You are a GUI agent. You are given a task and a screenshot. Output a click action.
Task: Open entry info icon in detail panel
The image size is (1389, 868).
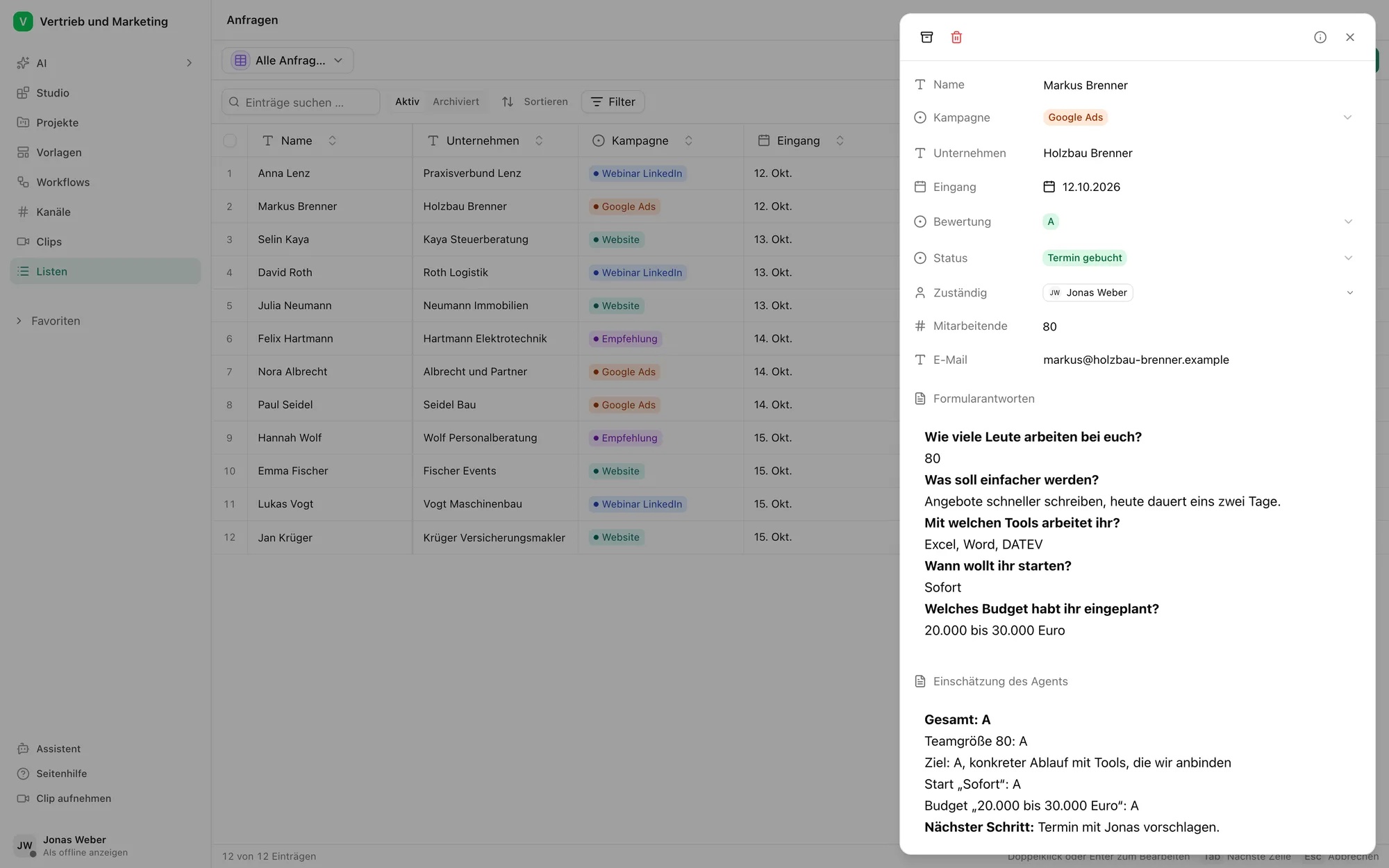coord(1320,37)
